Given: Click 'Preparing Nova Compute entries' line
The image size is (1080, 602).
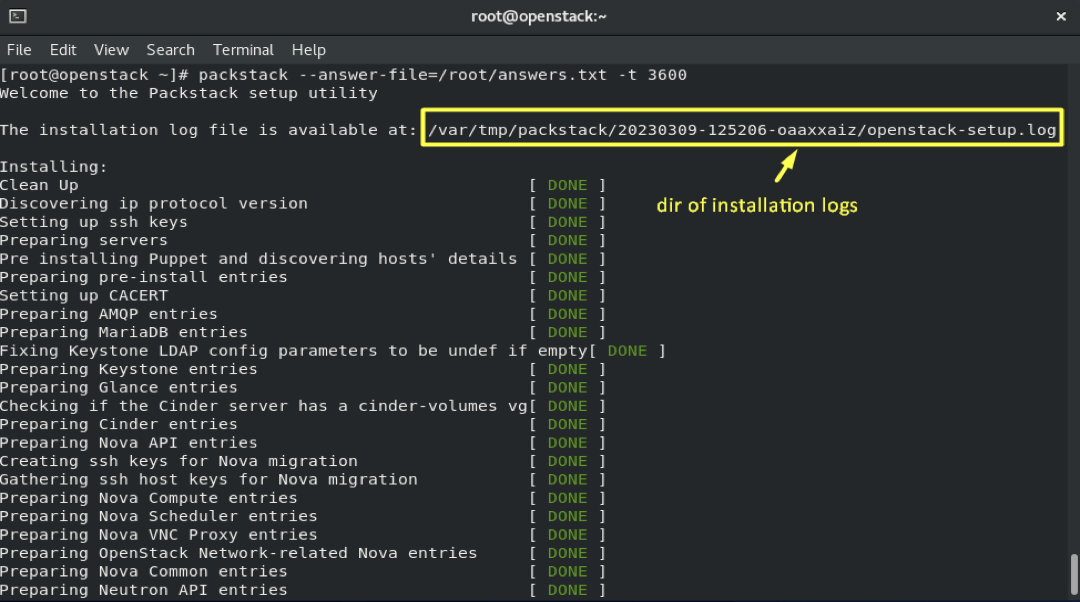Looking at the screenshot, I should tap(149, 497).
